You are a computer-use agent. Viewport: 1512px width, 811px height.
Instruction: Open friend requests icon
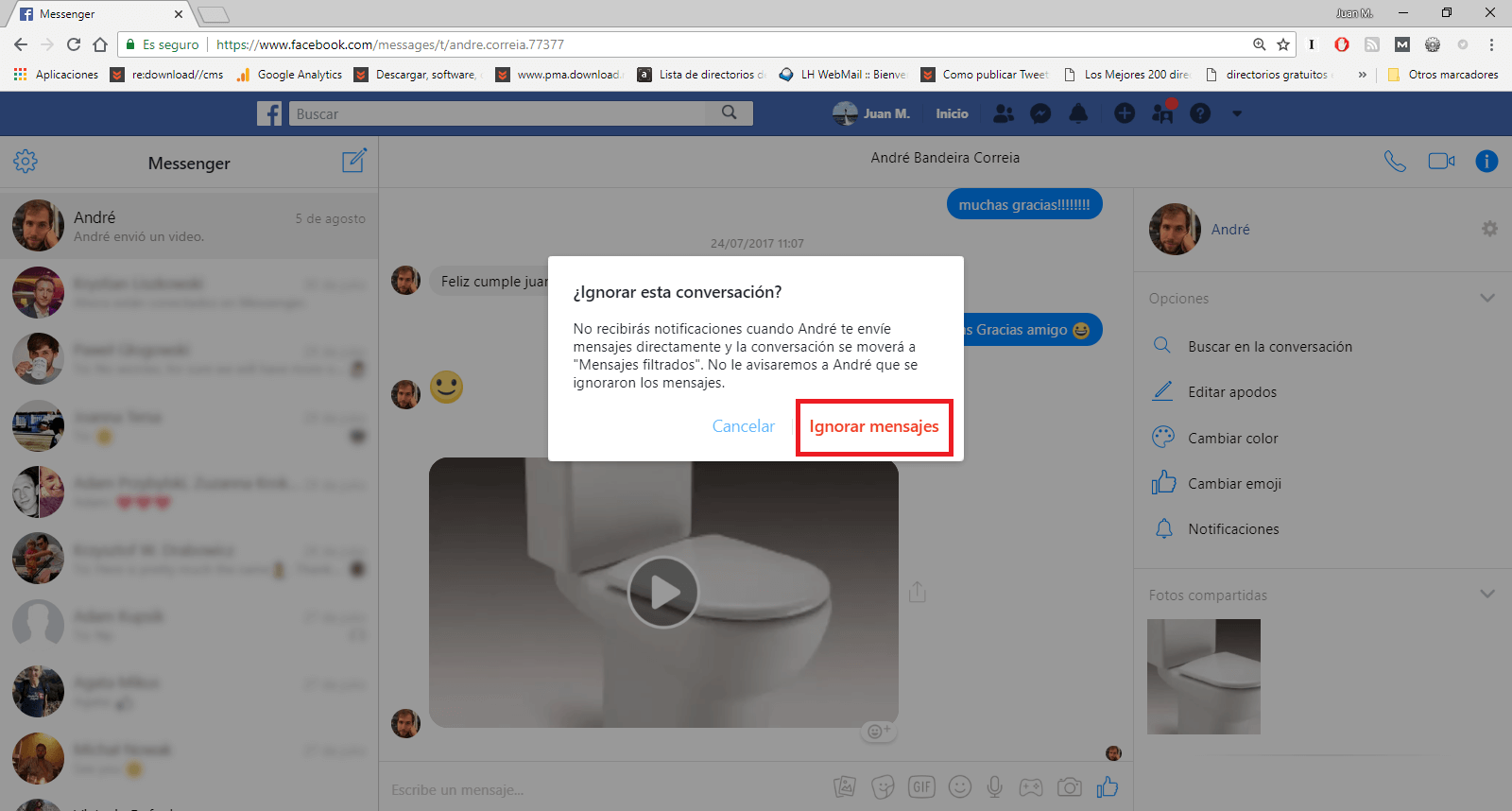1004,113
